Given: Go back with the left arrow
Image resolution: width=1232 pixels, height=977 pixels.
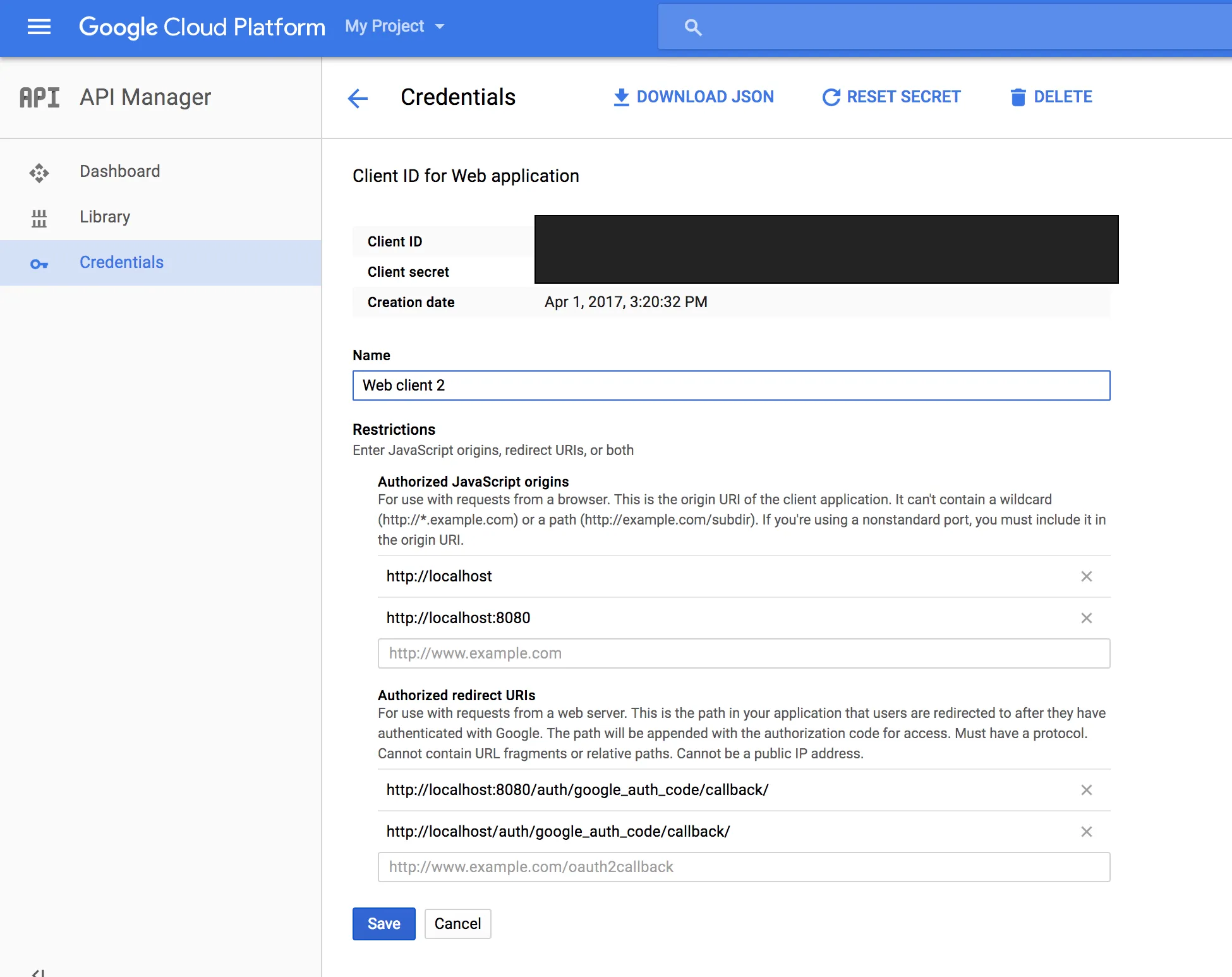Looking at the screenshot, I should (358, 98).
